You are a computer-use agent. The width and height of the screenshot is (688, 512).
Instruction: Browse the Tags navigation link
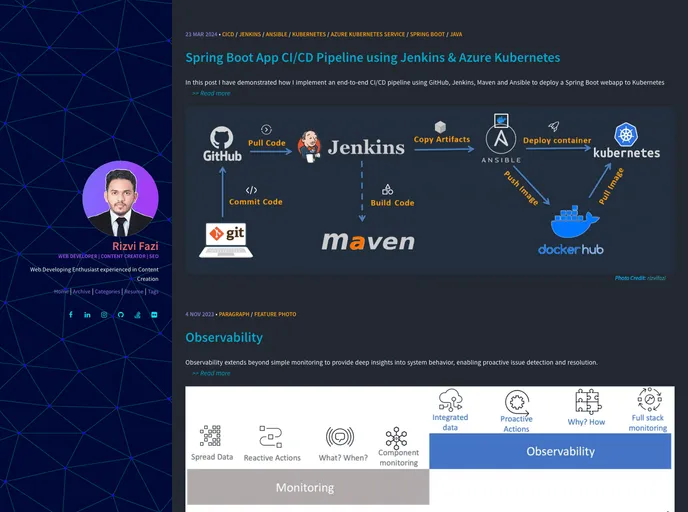click(153, 291)
